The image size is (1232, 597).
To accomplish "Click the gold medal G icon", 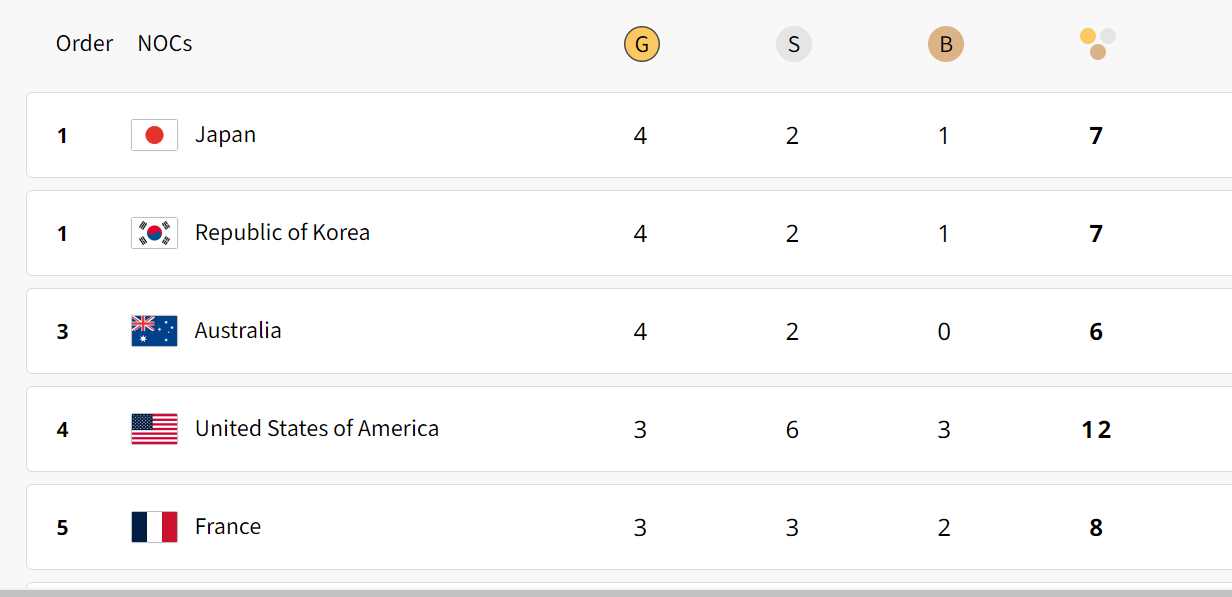I will 641,44.
